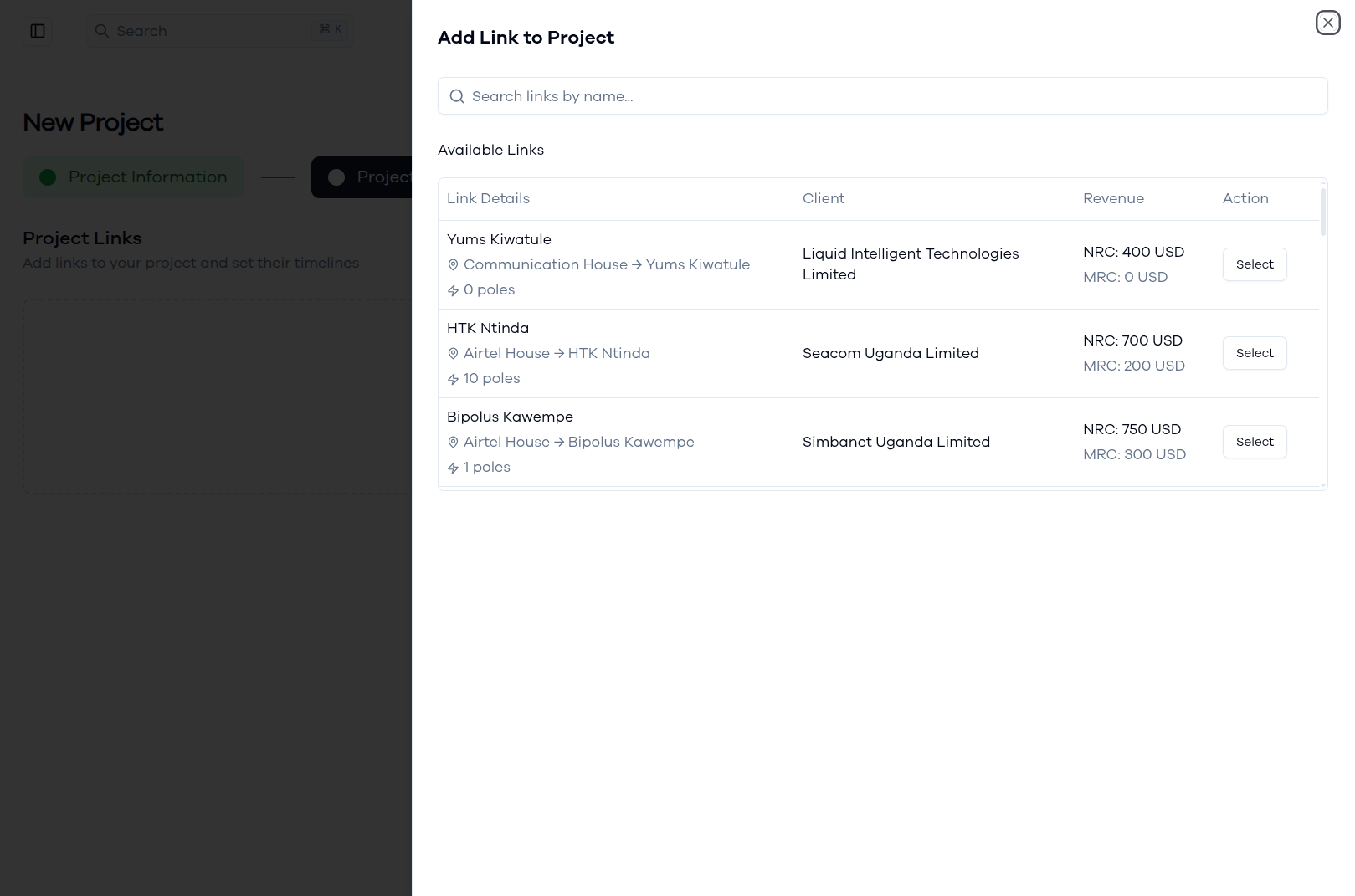Click the Add Link to Project title
This screenshot has height=896, width=1355.
point(526,38)
